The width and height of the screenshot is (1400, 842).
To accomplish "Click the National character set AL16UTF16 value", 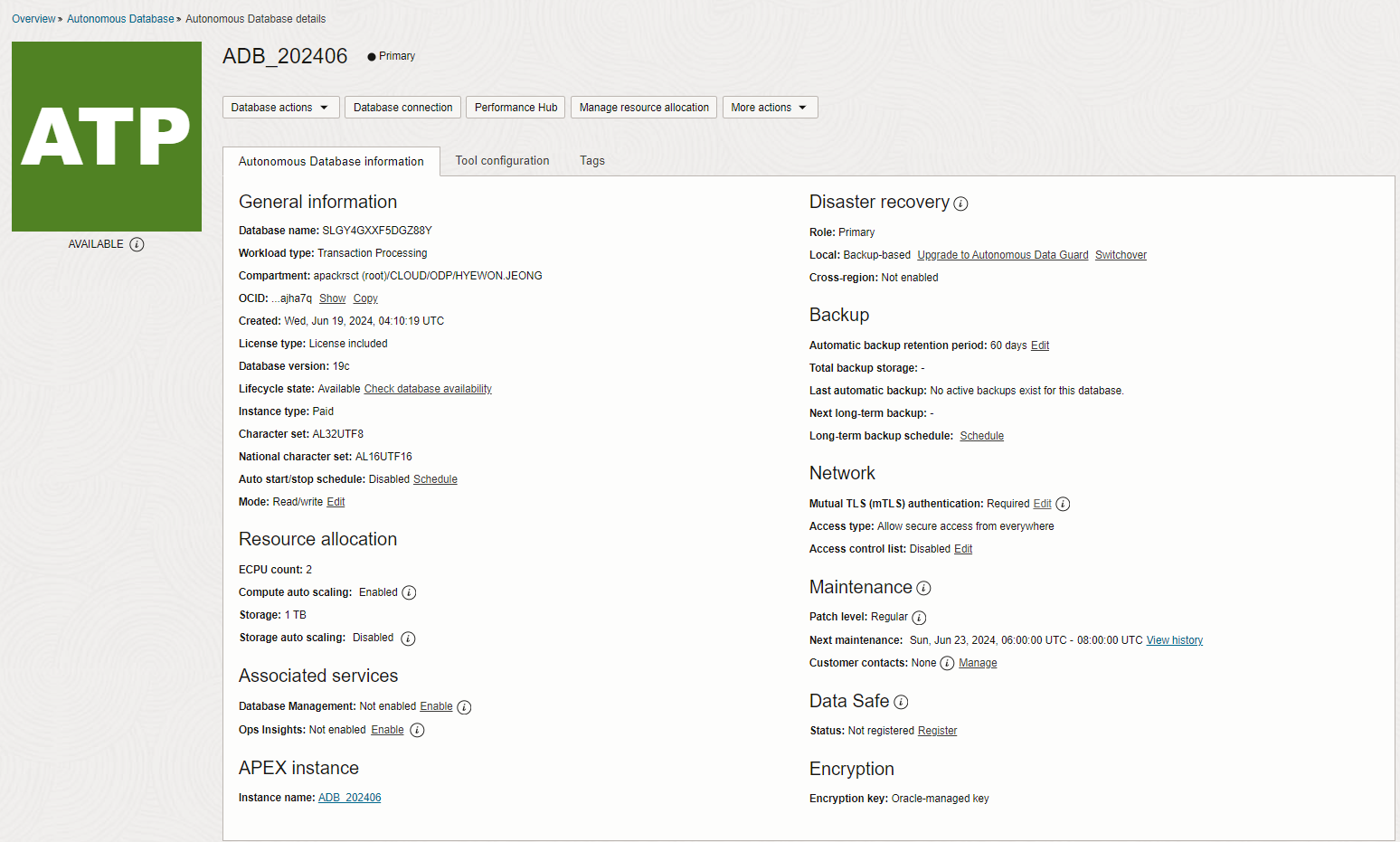I will pyautogui.click(x=383, y=457).
